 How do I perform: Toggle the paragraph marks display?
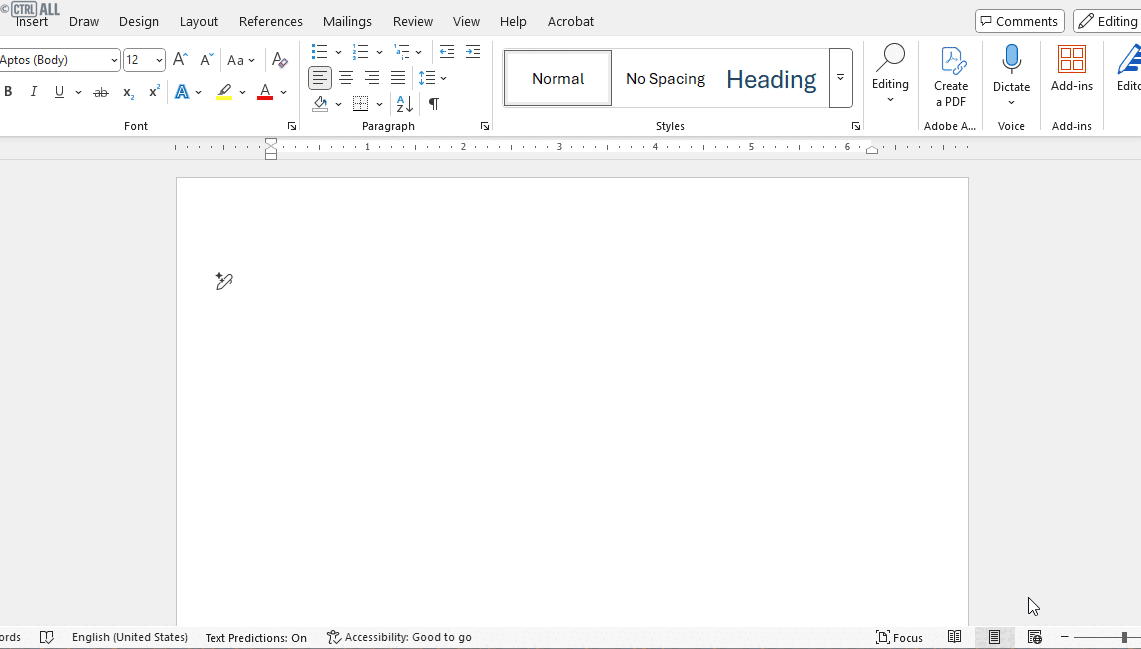(x=433, y=103)
